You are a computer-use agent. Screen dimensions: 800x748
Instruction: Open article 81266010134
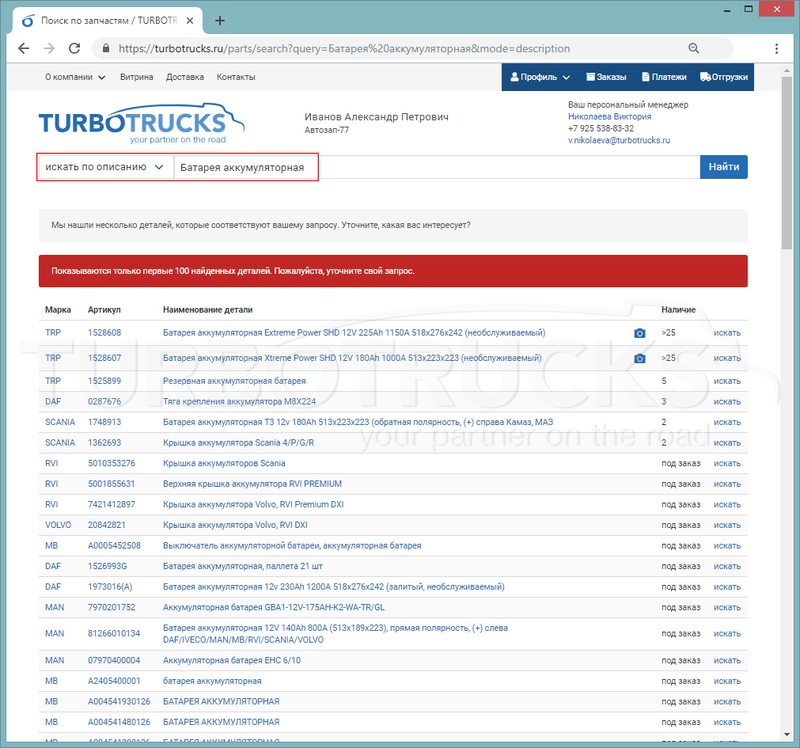point(114,633)
